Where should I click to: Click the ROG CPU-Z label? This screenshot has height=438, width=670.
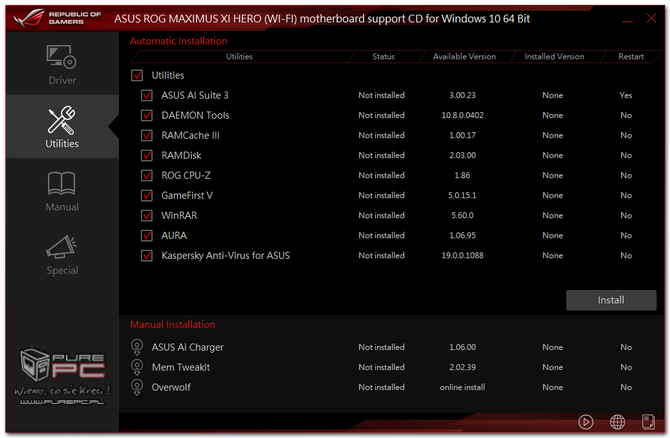[186, 175]
